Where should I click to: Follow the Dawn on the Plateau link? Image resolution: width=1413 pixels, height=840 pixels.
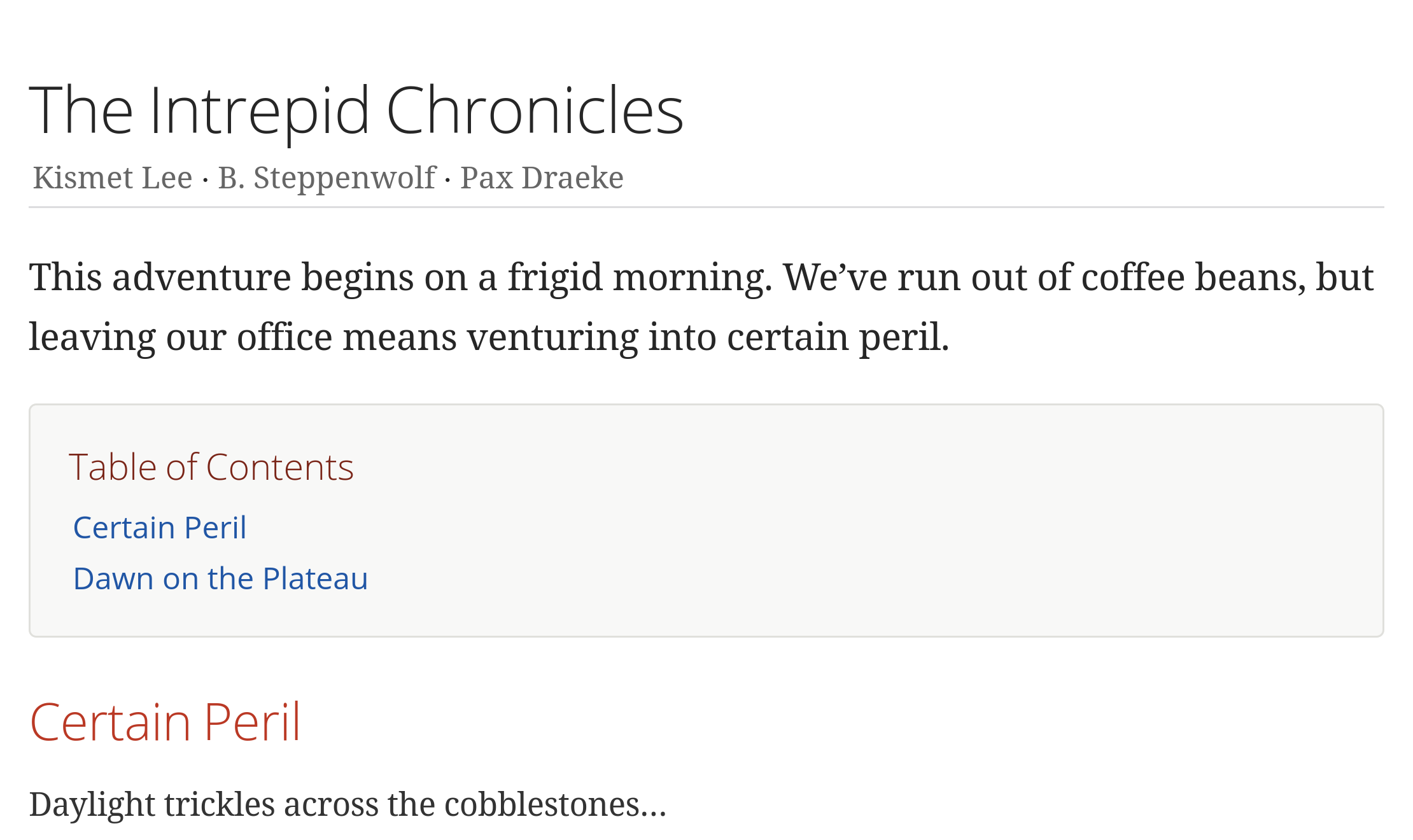pos(220,578)
